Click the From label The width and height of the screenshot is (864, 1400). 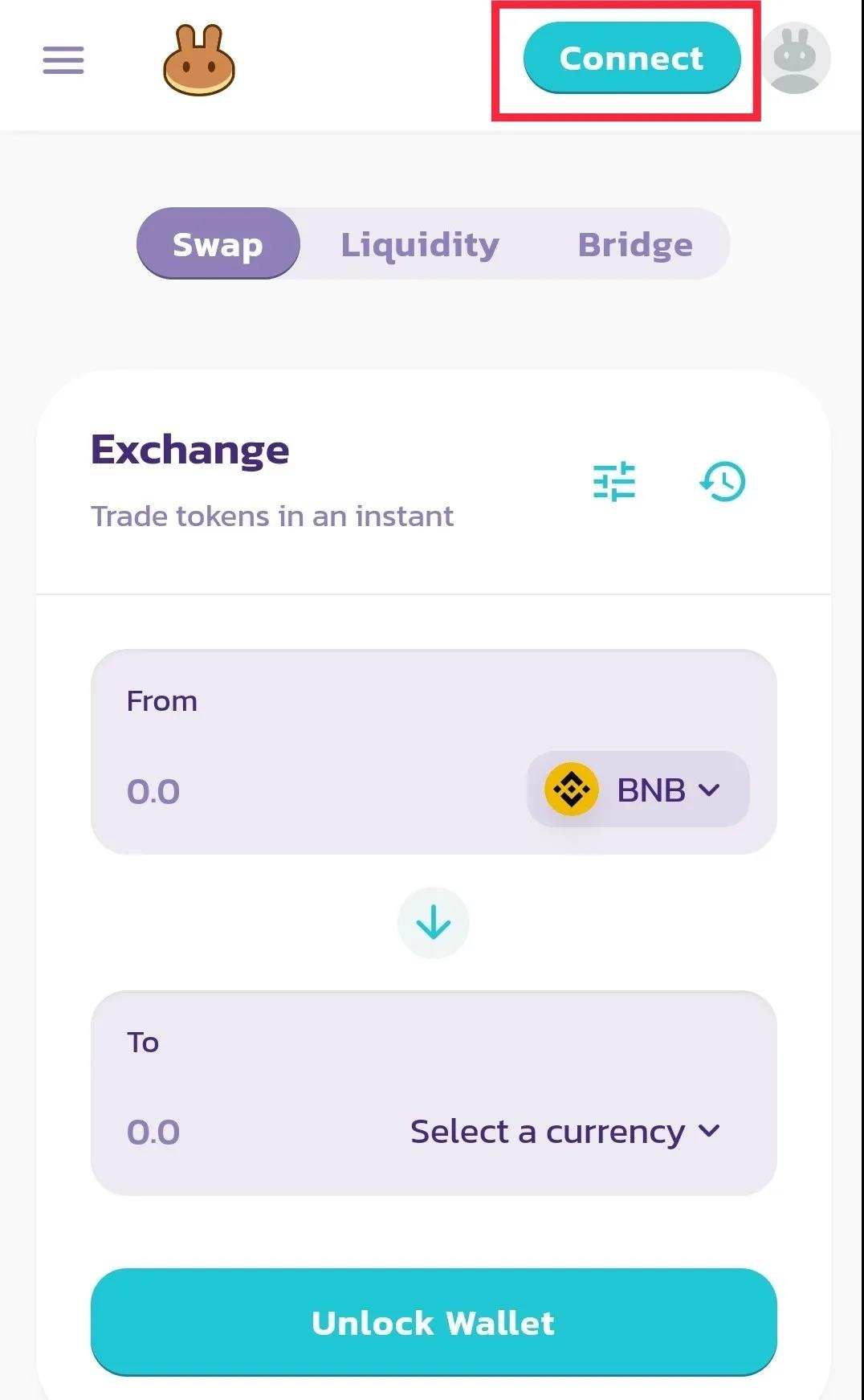pos(161,701)
